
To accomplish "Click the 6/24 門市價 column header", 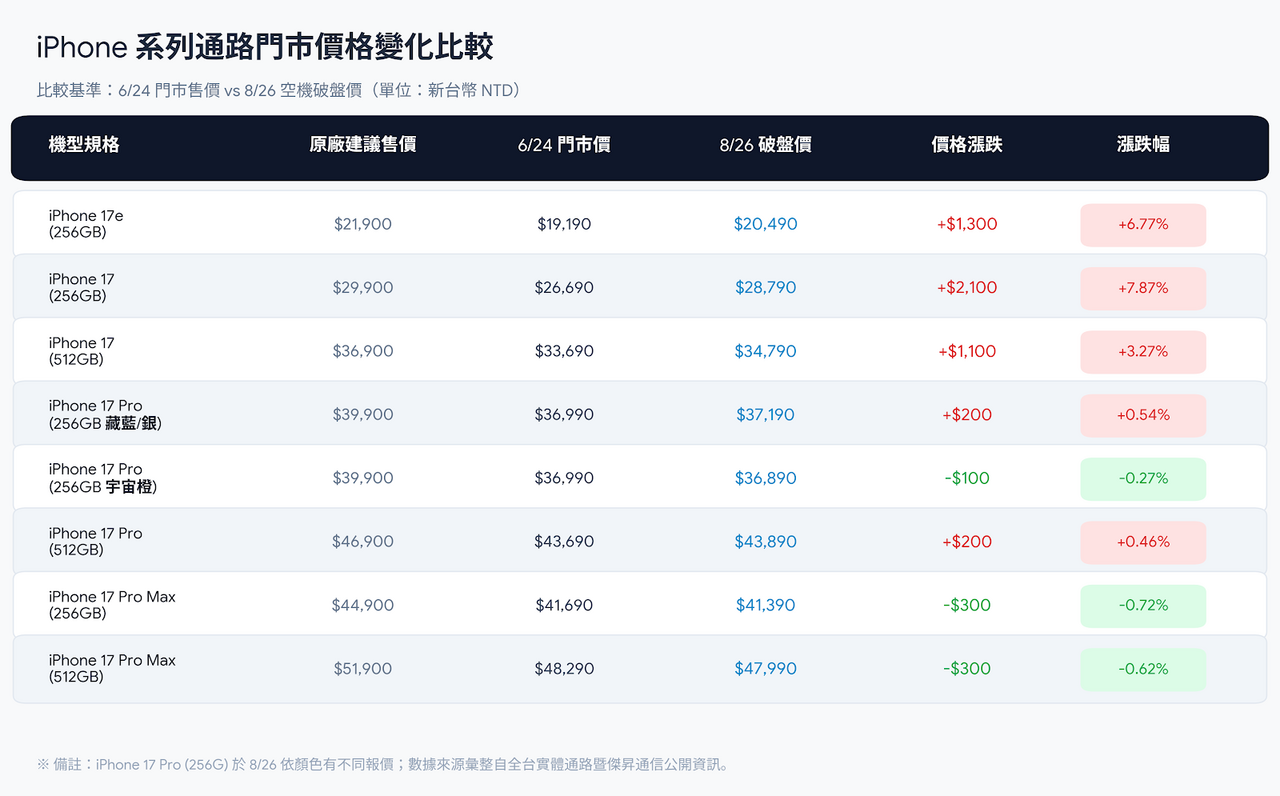I will [x=564, y=145].
